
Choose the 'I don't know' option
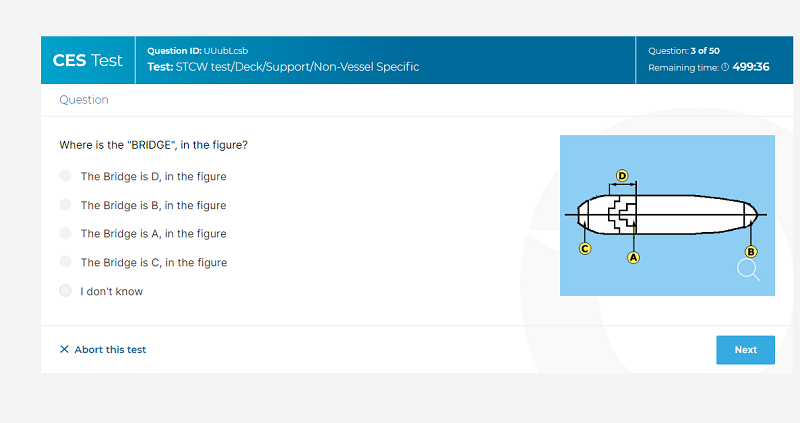click(x=65, y=291)
